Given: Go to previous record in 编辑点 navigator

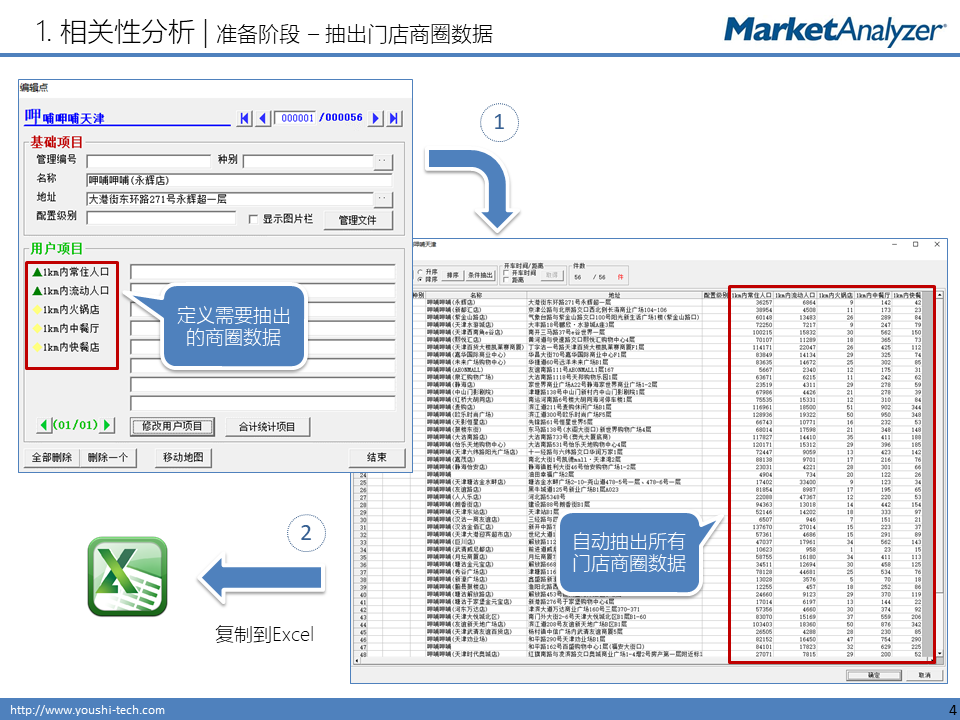Looking at the screenshot, I should point(263,118).
